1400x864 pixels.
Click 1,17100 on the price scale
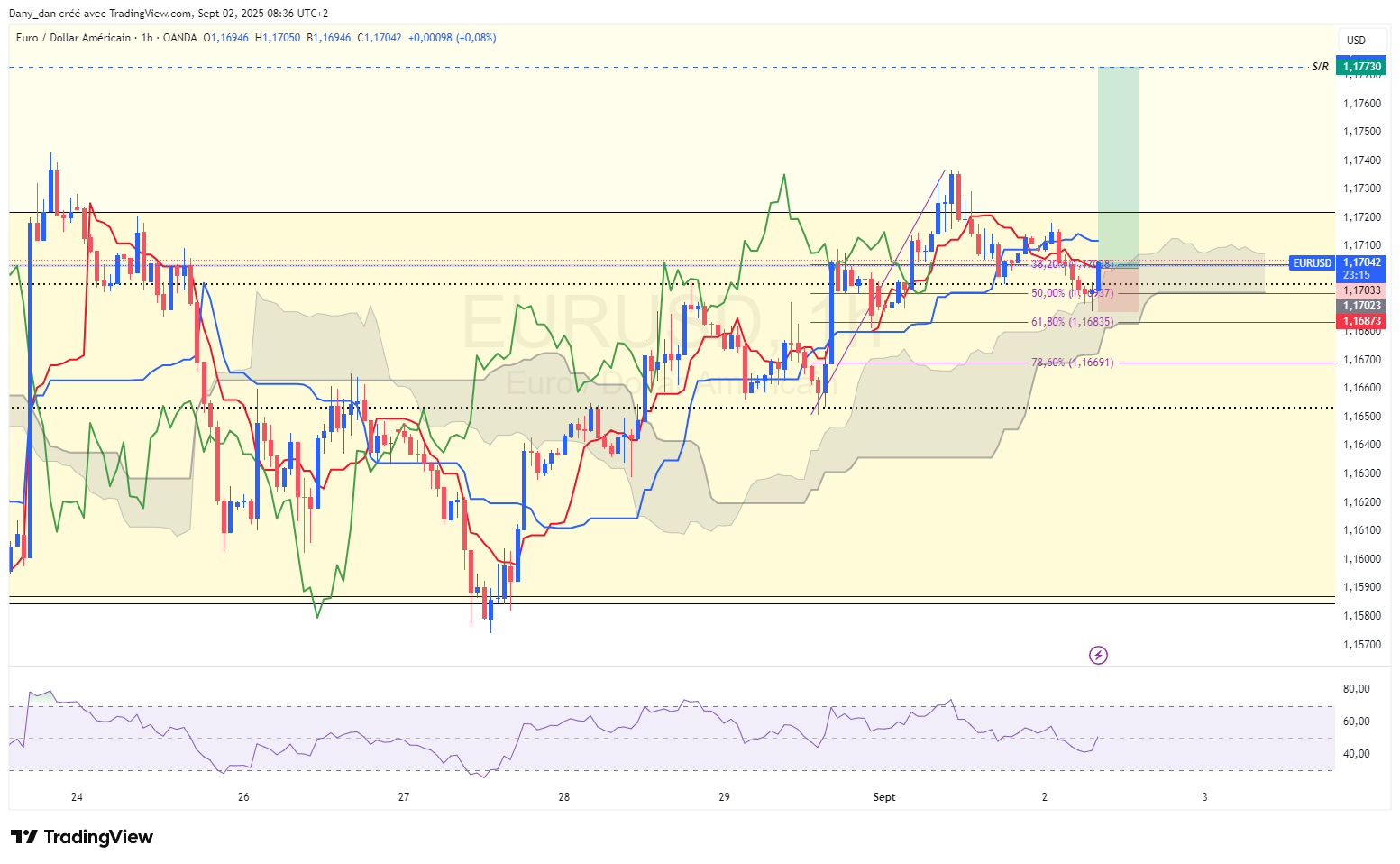coord(1362,245)
